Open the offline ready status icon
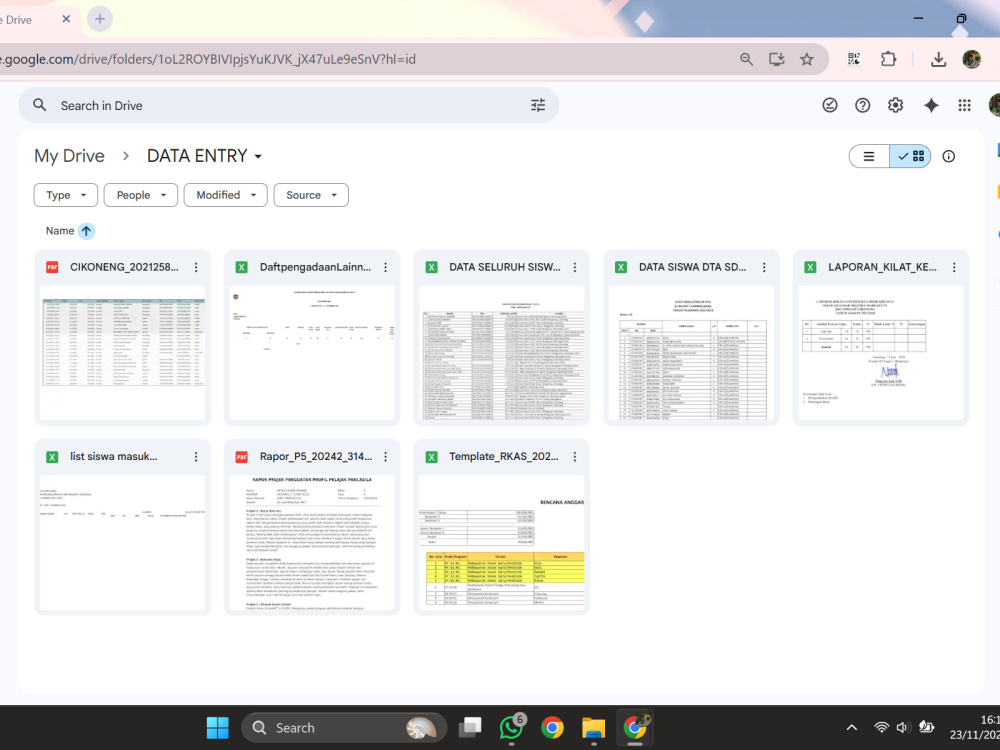 point(829,105)
